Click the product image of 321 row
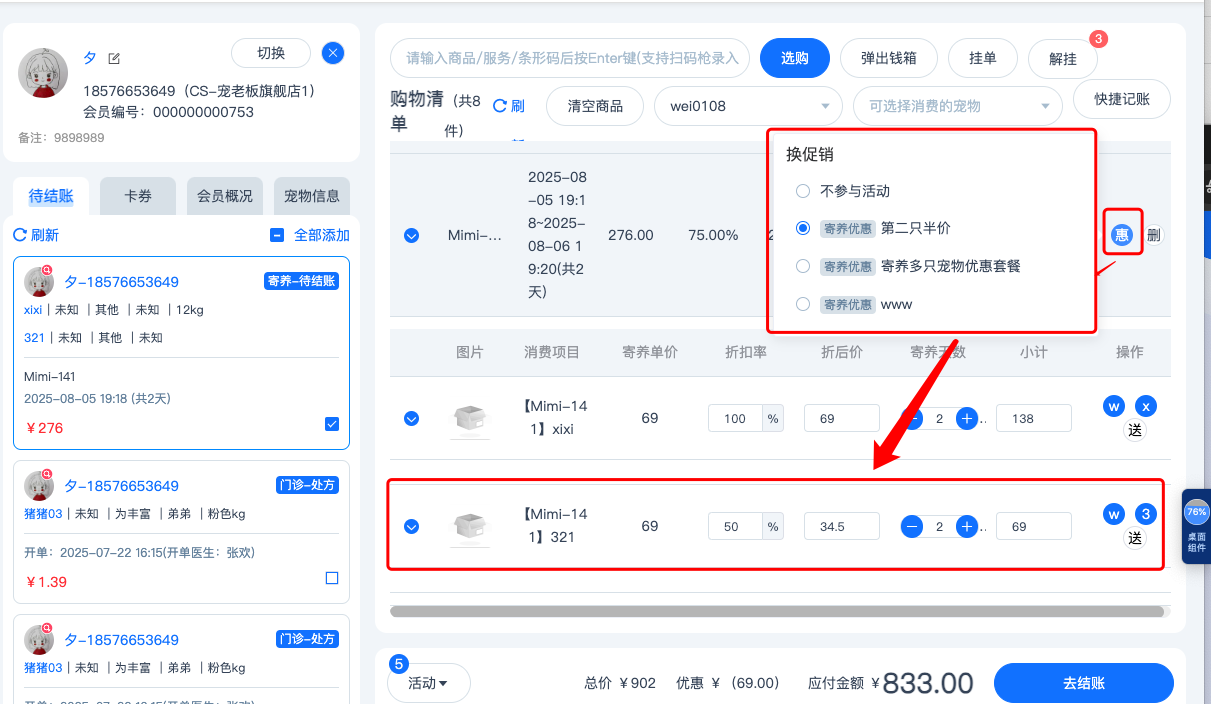This screenshot has width=1211, height=704. [470, 526]
